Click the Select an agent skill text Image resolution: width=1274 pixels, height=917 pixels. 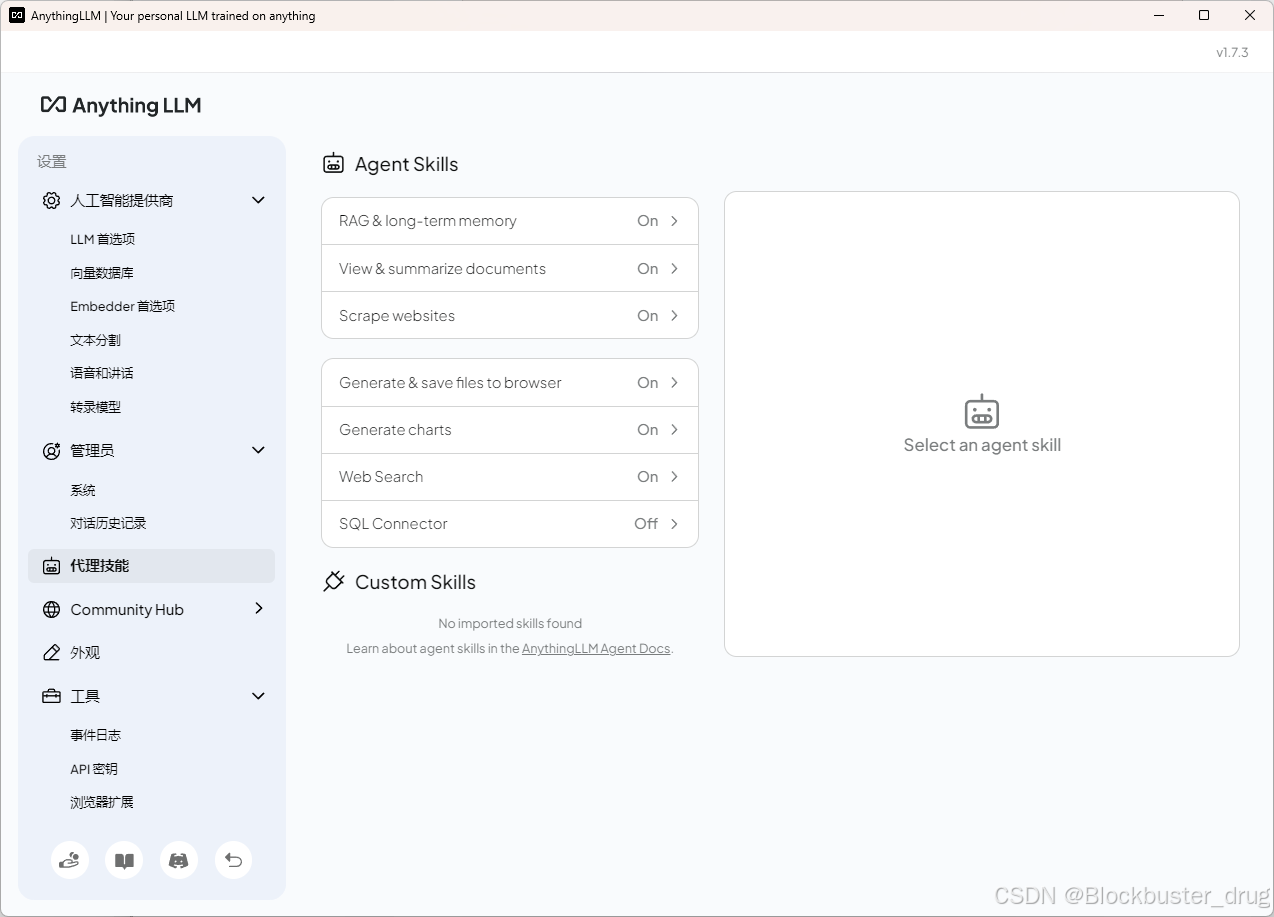982,445
